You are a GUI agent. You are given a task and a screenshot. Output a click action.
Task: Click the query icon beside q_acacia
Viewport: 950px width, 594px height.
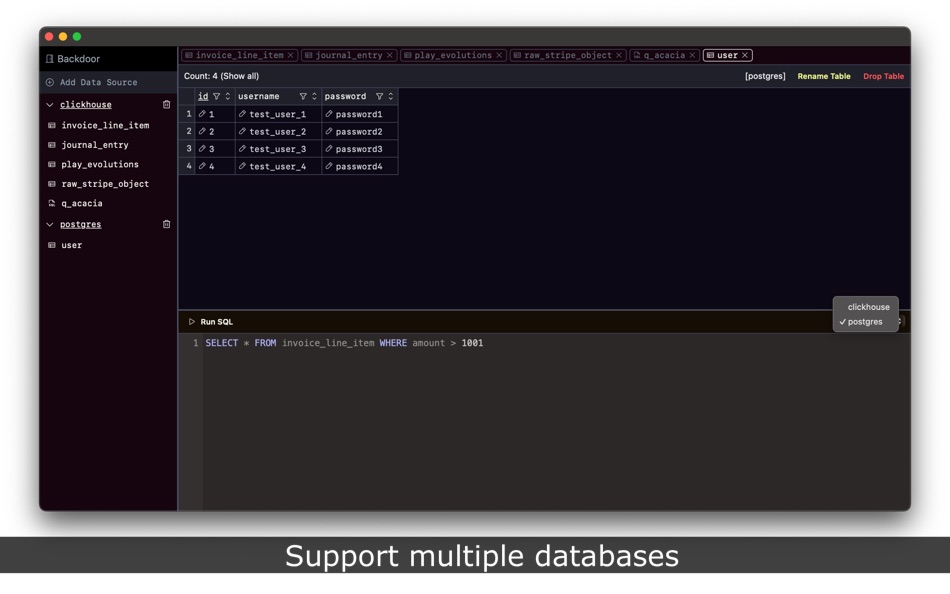coord(51,204)
